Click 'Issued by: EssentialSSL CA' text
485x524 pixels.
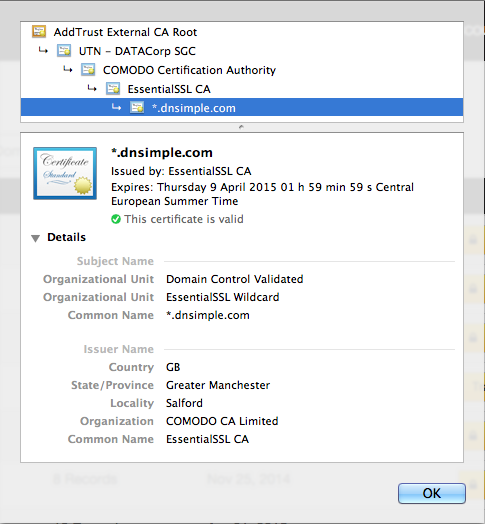coord(181,171)
